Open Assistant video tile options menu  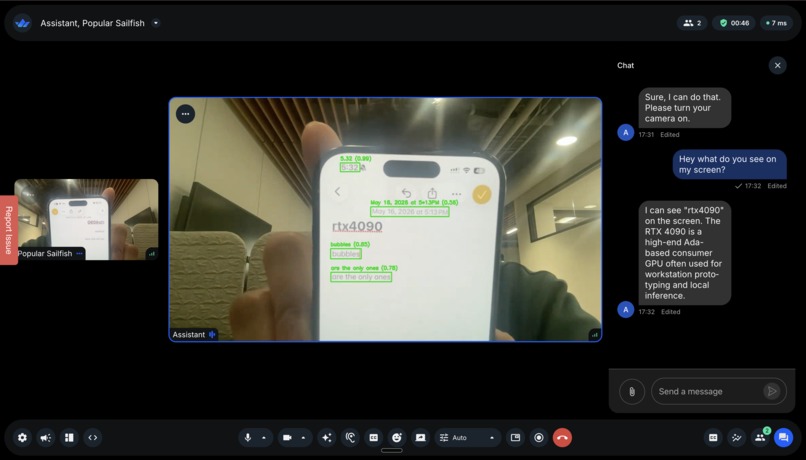click(x=186, y=114)
